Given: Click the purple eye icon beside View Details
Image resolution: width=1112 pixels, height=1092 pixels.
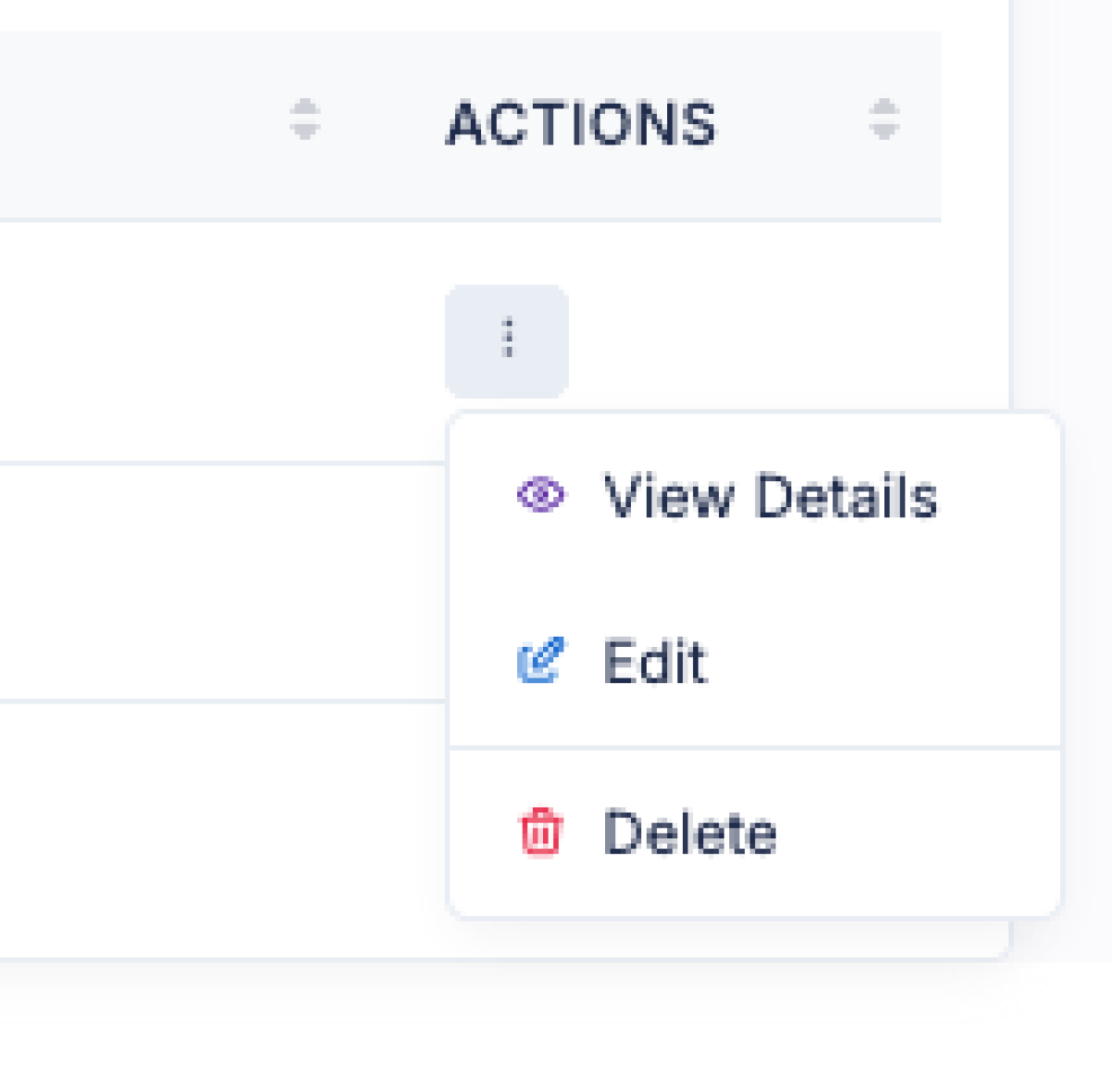Looking at the screenshot, I should coord(540,495).
